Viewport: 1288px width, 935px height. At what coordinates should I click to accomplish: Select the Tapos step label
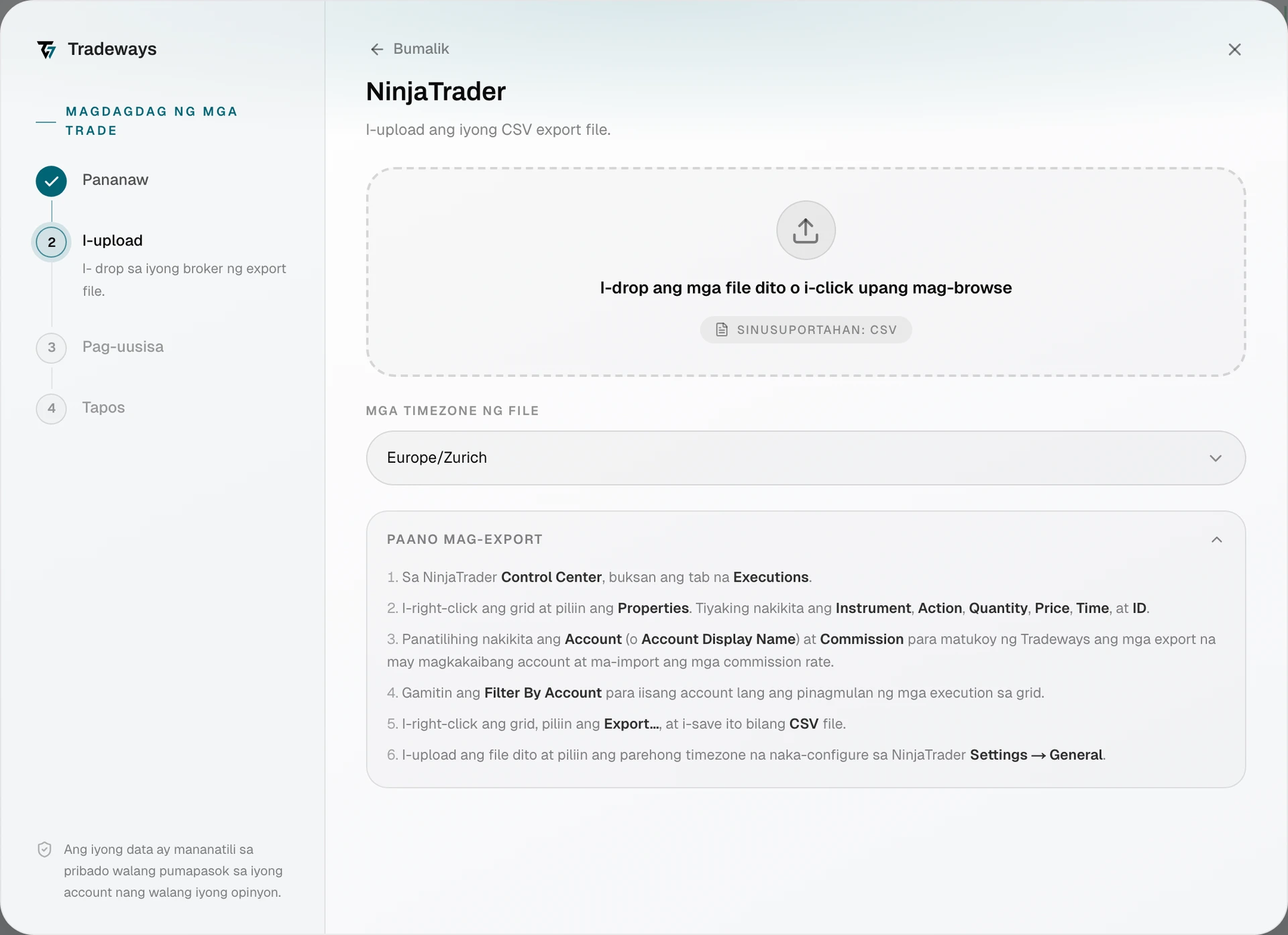103,408
